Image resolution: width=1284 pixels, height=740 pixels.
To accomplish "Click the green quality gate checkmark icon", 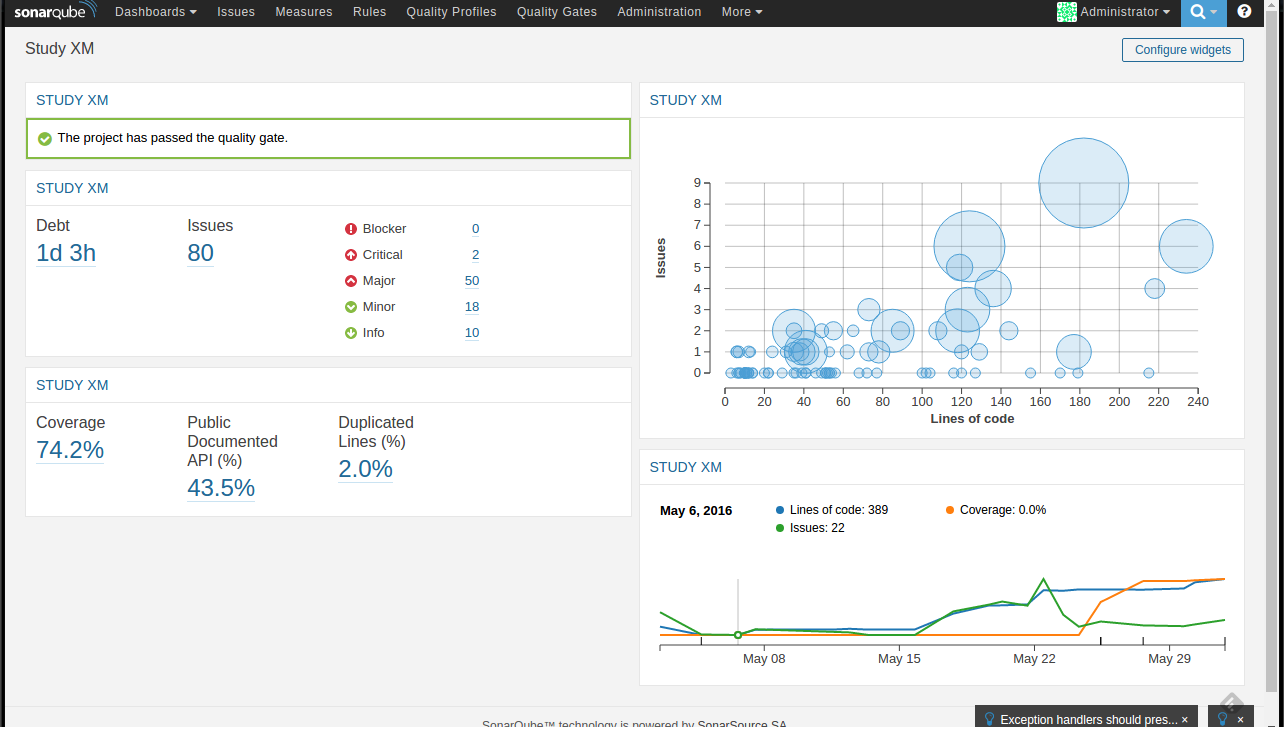I will (45, 139).
